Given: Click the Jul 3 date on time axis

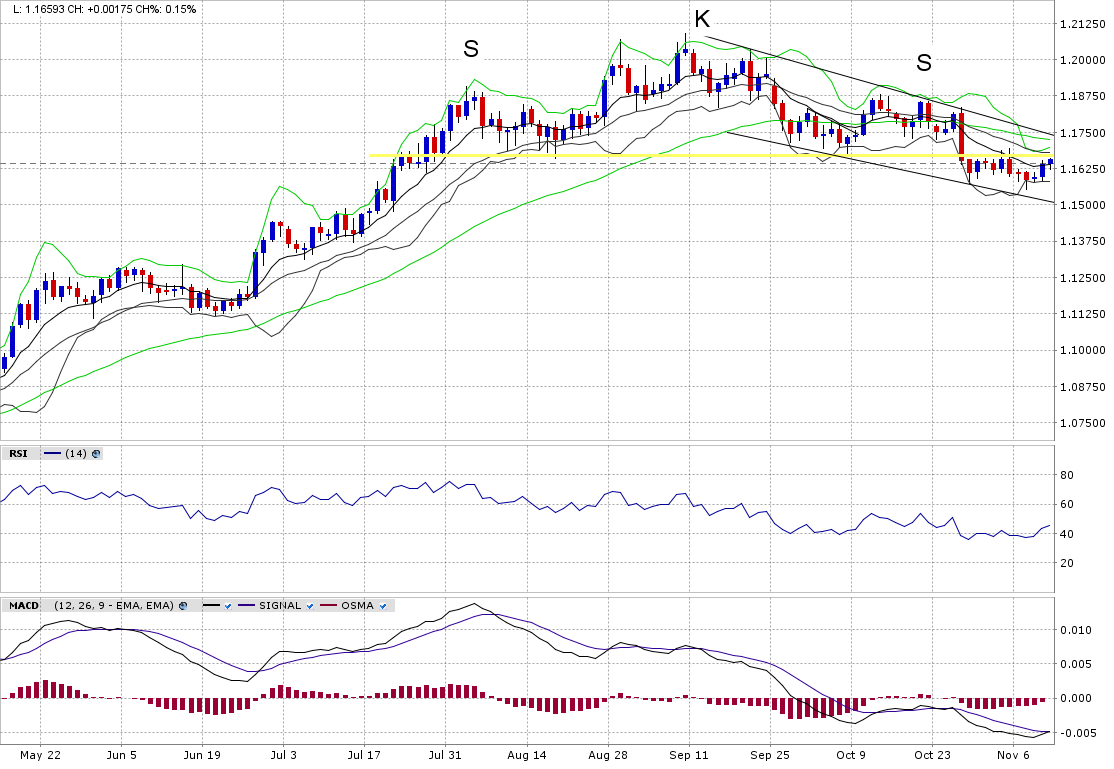Looking at the screenshot, I should click(x=284, y=756).
